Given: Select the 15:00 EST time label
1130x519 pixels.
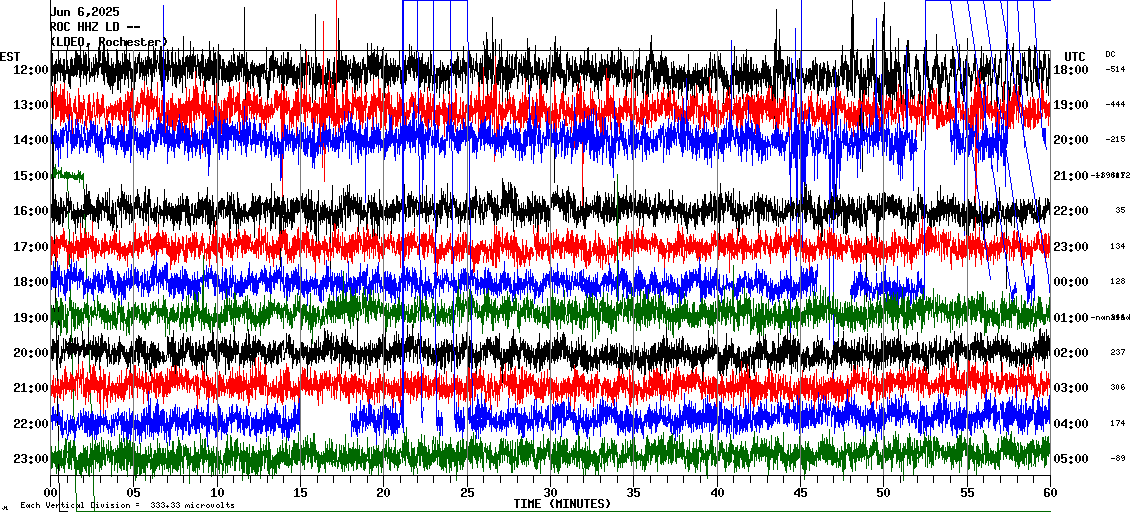Looking at the screenshot, I should point(30,176).
